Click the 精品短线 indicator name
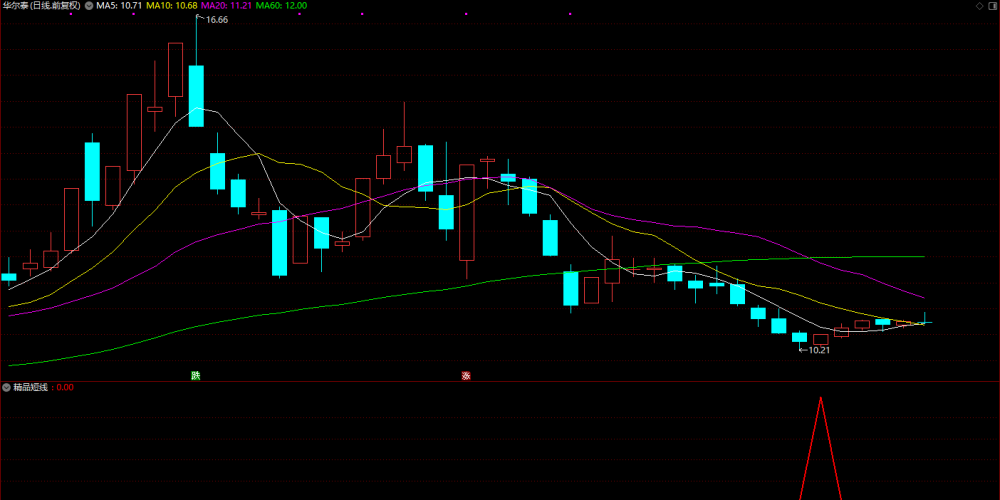 pos(30,387)
